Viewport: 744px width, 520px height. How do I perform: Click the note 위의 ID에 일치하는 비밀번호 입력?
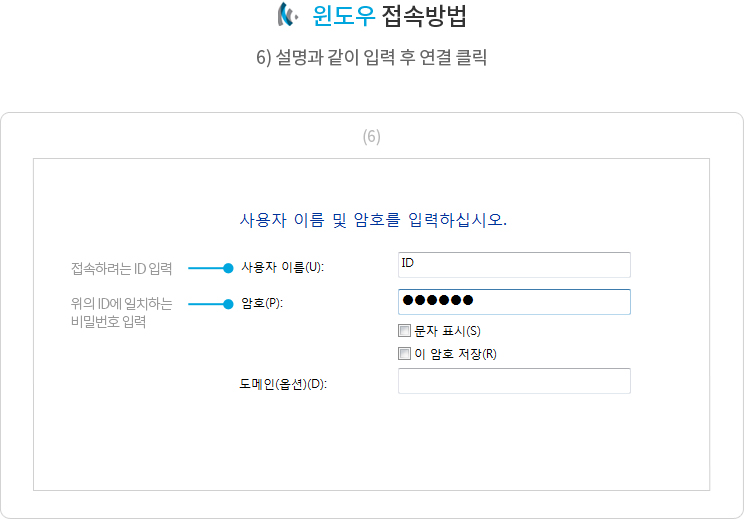click(x=121, y=313)
